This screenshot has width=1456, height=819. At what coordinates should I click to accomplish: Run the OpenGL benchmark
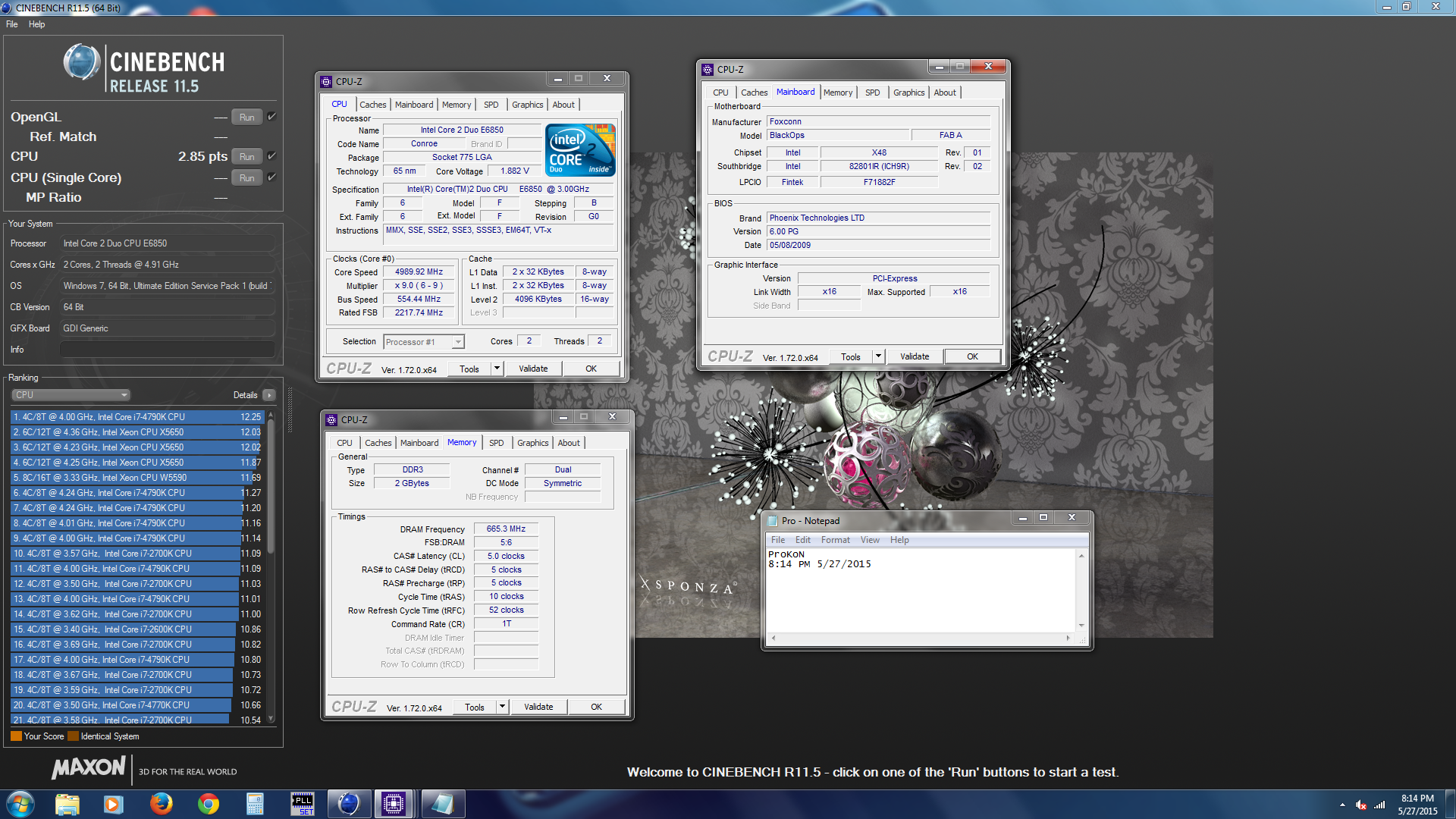(247, 117)
